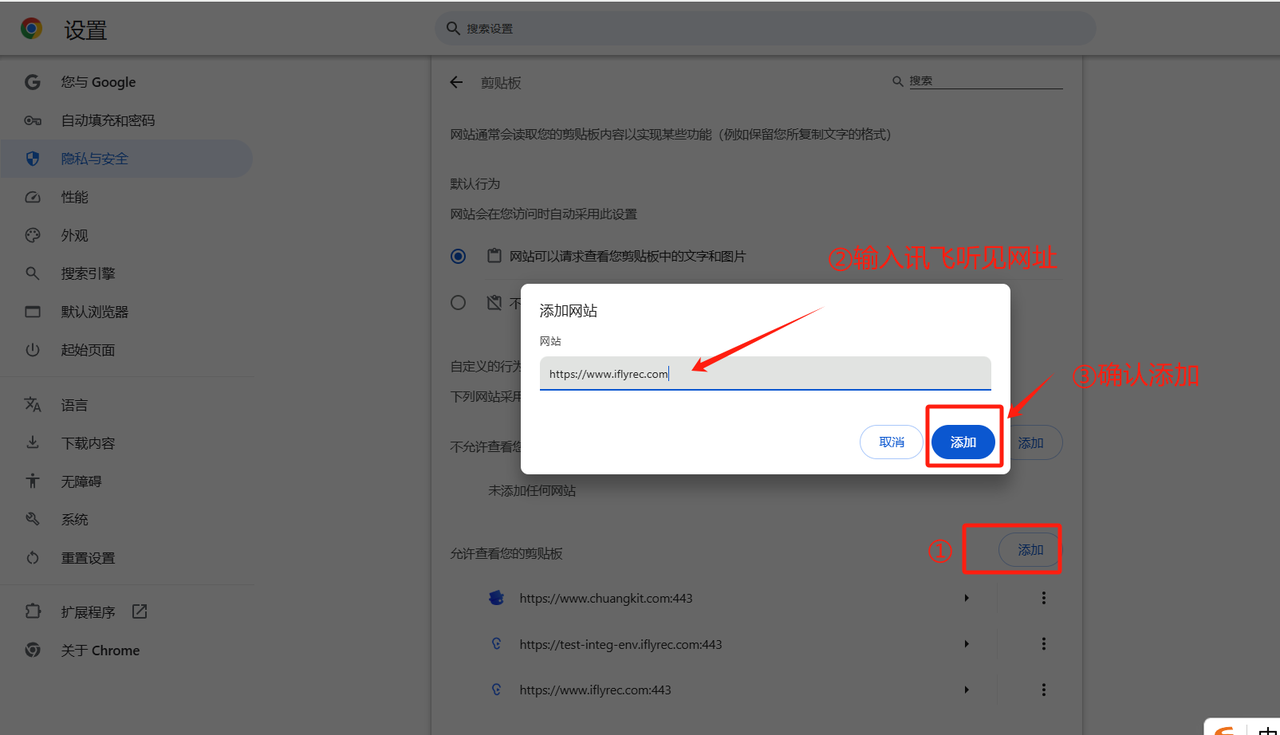The image size is (1280, 735).
Task: Open more actions for test-integ-env.iflyrec.com:443
Action: [1044, 644]
